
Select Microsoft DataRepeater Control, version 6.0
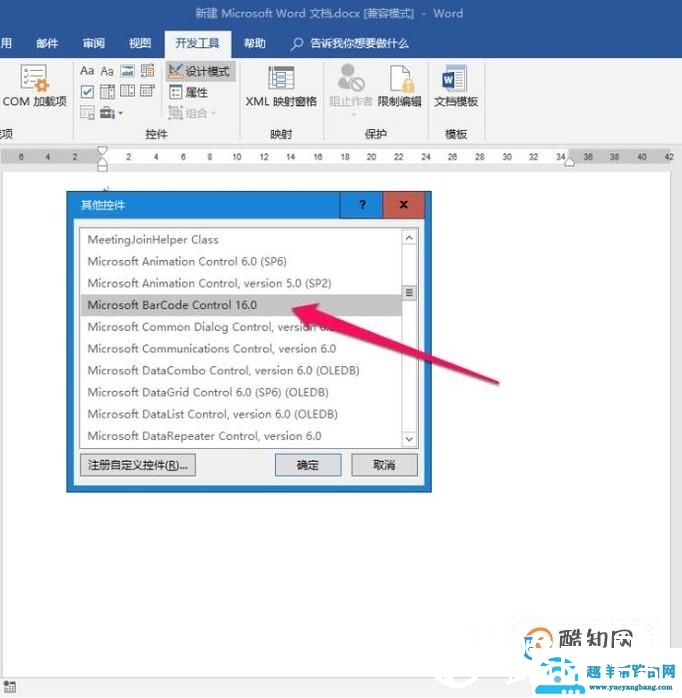pyautogui.click(x=241, y=436)
